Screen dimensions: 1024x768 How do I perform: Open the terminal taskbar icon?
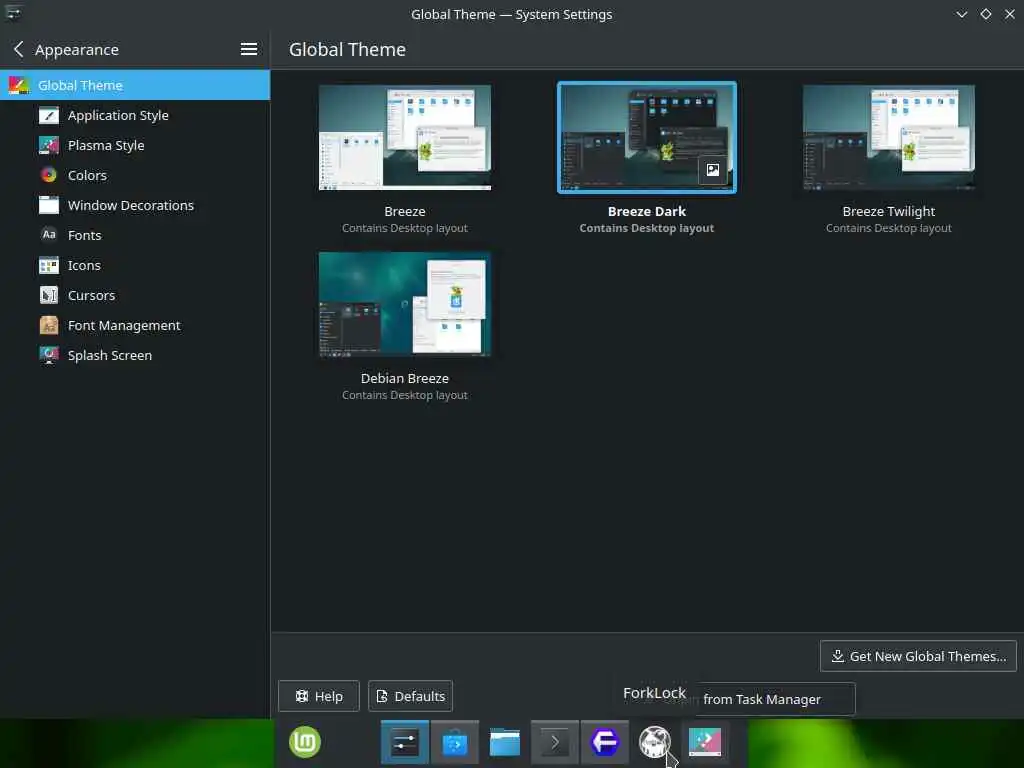coord(554,743)
